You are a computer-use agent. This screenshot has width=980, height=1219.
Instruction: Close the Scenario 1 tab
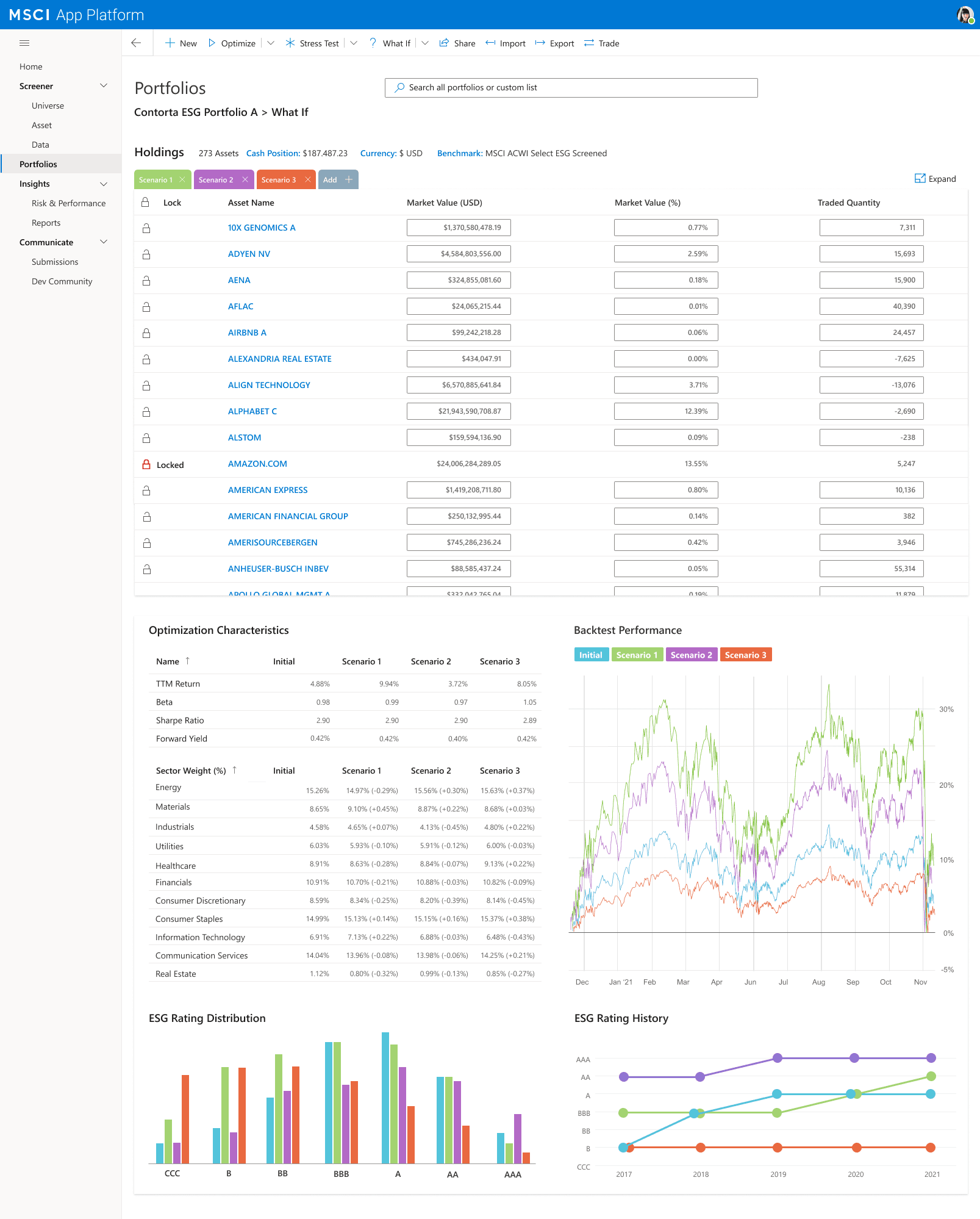coord(182,179)
